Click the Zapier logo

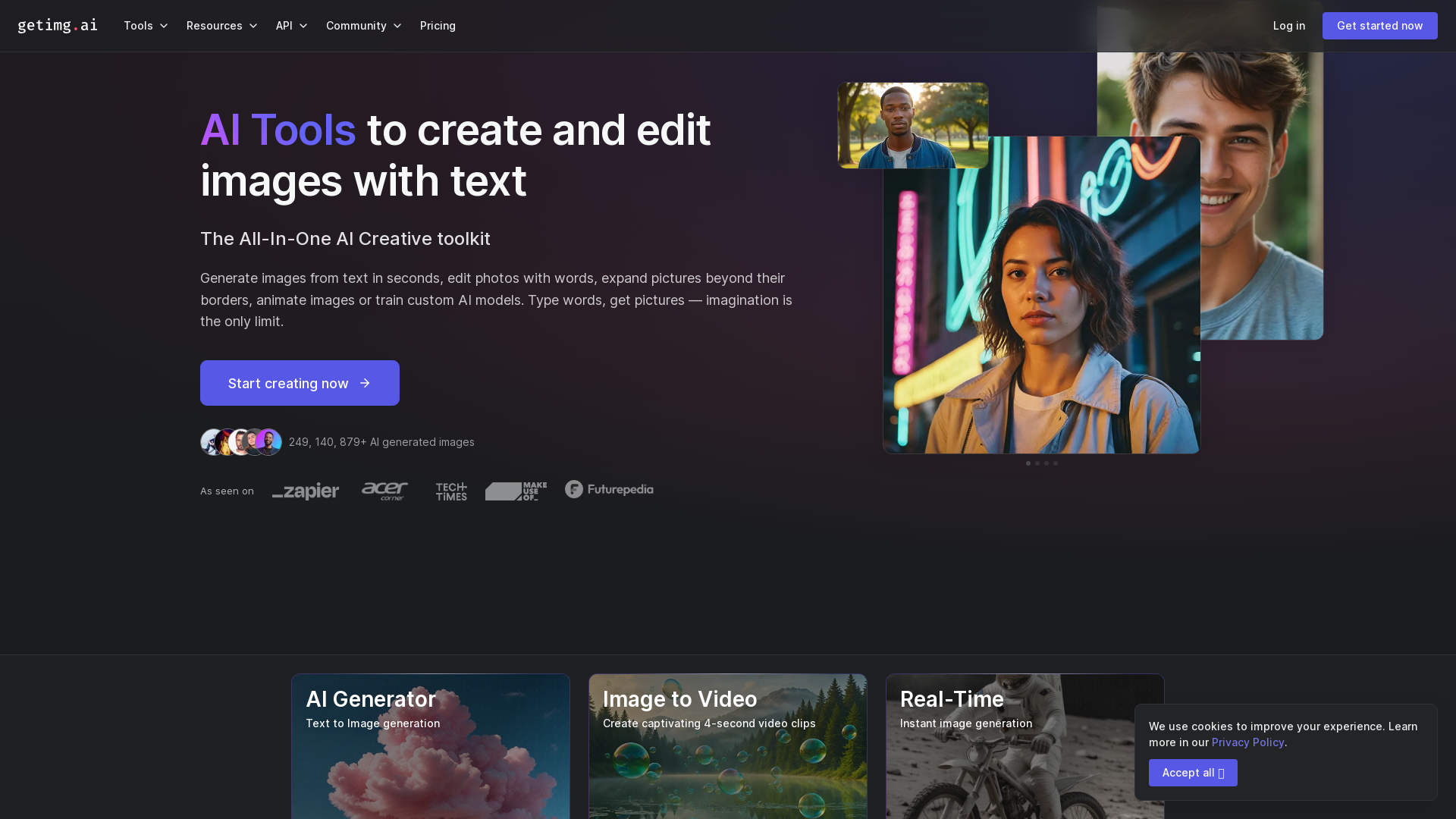point(306,491)
